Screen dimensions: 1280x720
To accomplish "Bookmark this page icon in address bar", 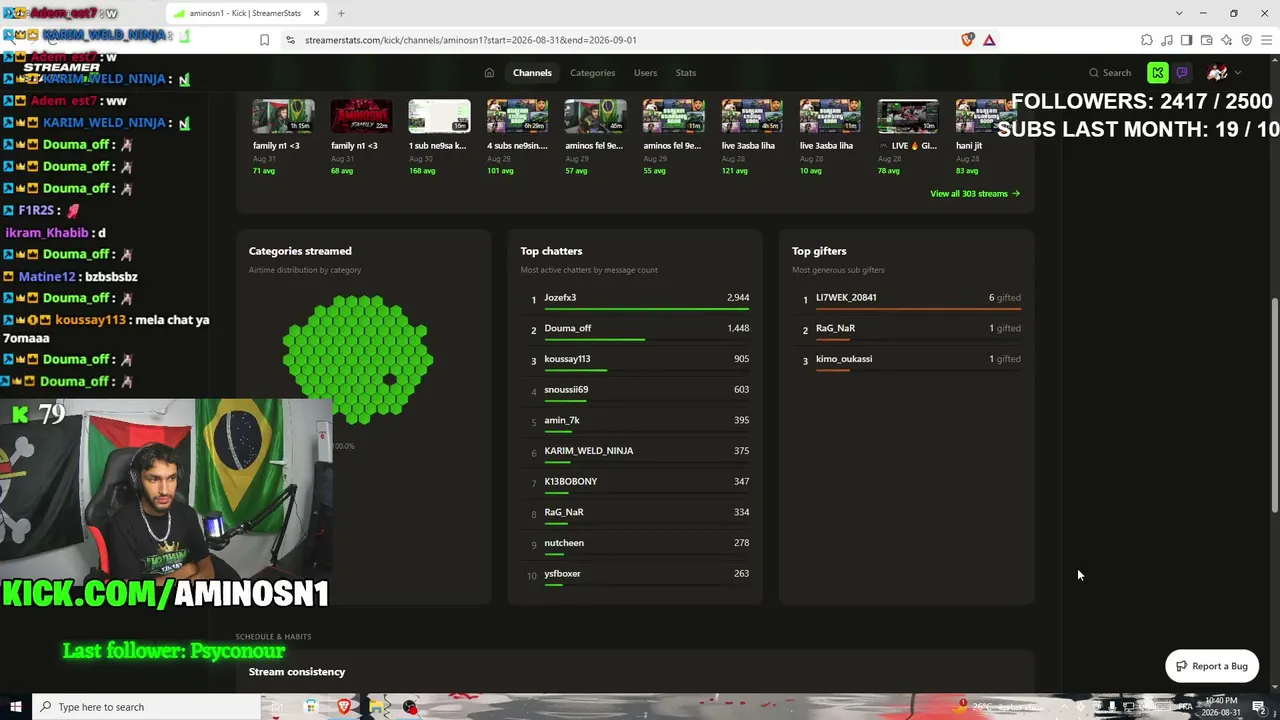I will [264, 40].
